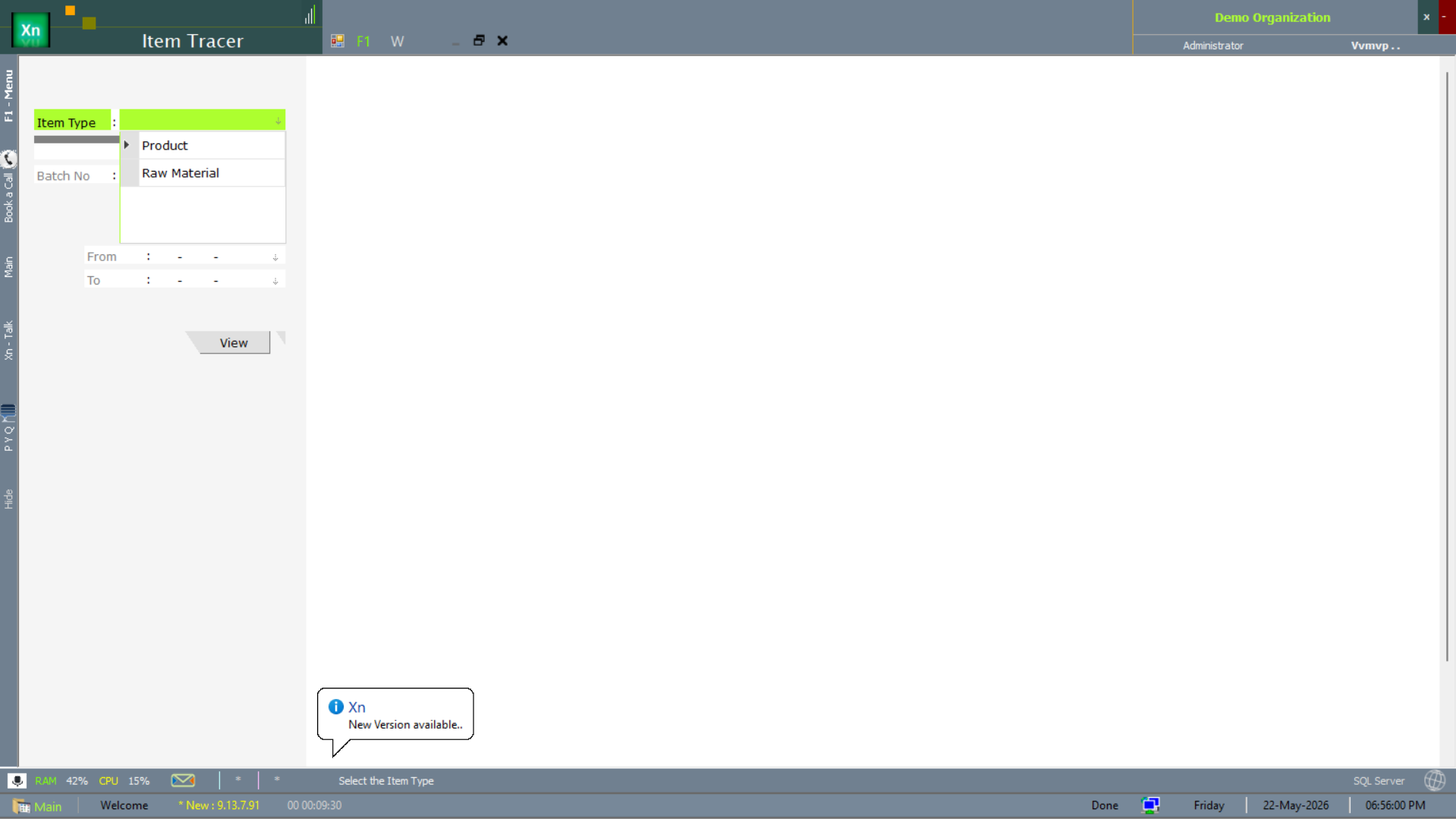Click the Welcome status text
Image resolution: width=1456 pixels, height=819 pixels.
click(x=124, y=805)
